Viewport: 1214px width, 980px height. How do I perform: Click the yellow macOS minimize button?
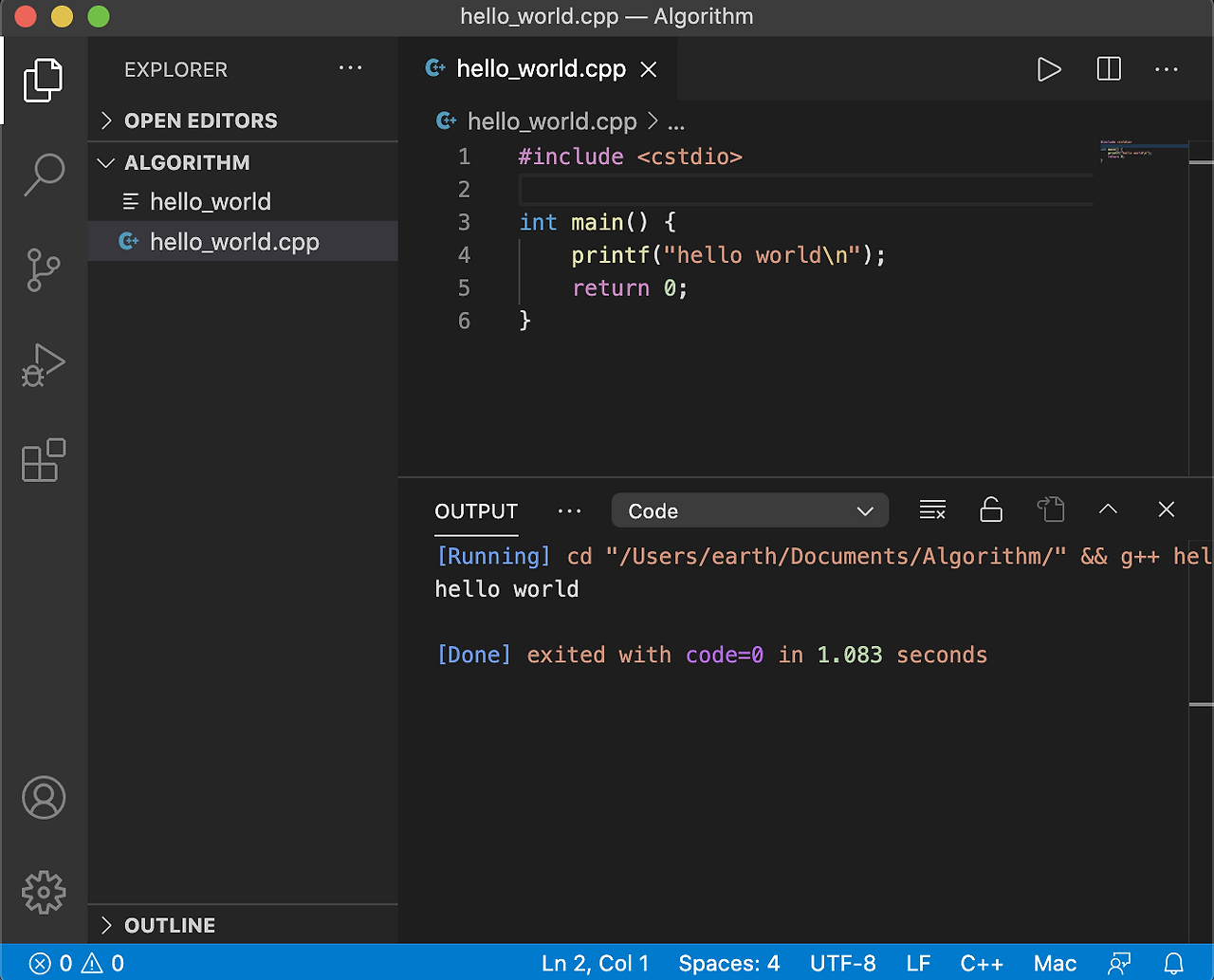(62, 16)
